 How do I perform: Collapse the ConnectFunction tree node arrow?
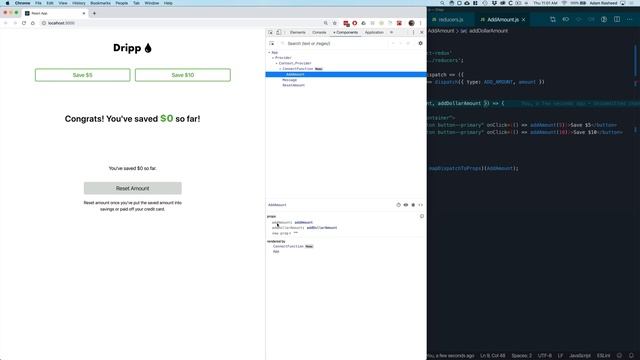click(x=280, y=69)
